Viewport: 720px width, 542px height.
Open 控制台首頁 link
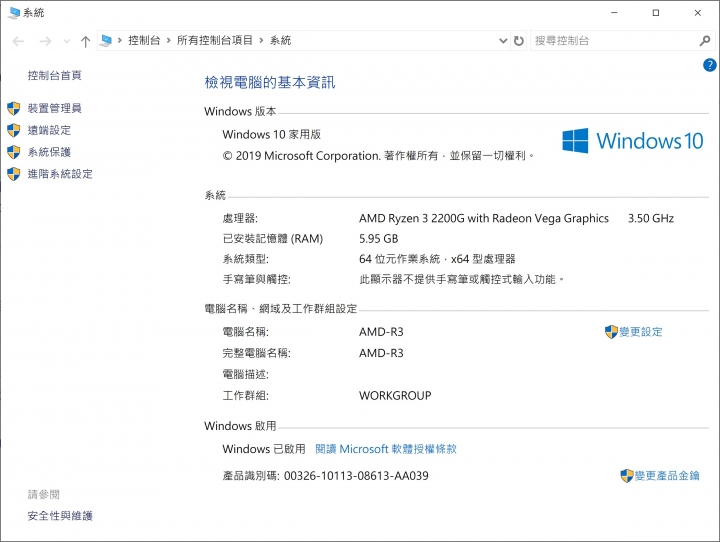[x=55, y=75]
